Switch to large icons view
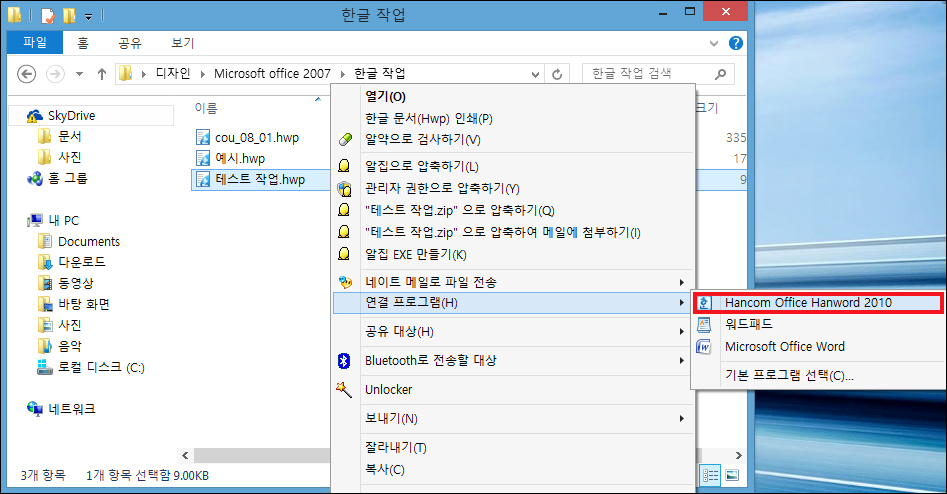Screen dimensions: 947x494 [x=731, y=475]
